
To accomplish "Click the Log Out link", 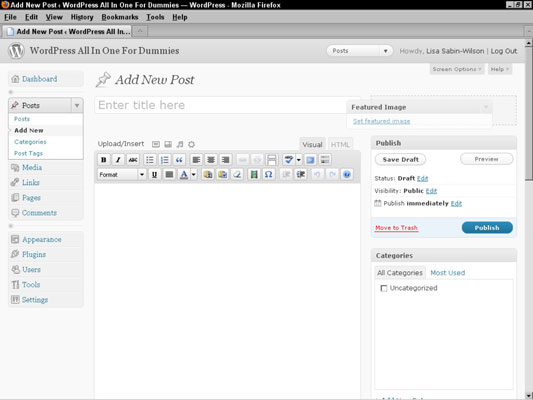I will [x=504, y=51].
